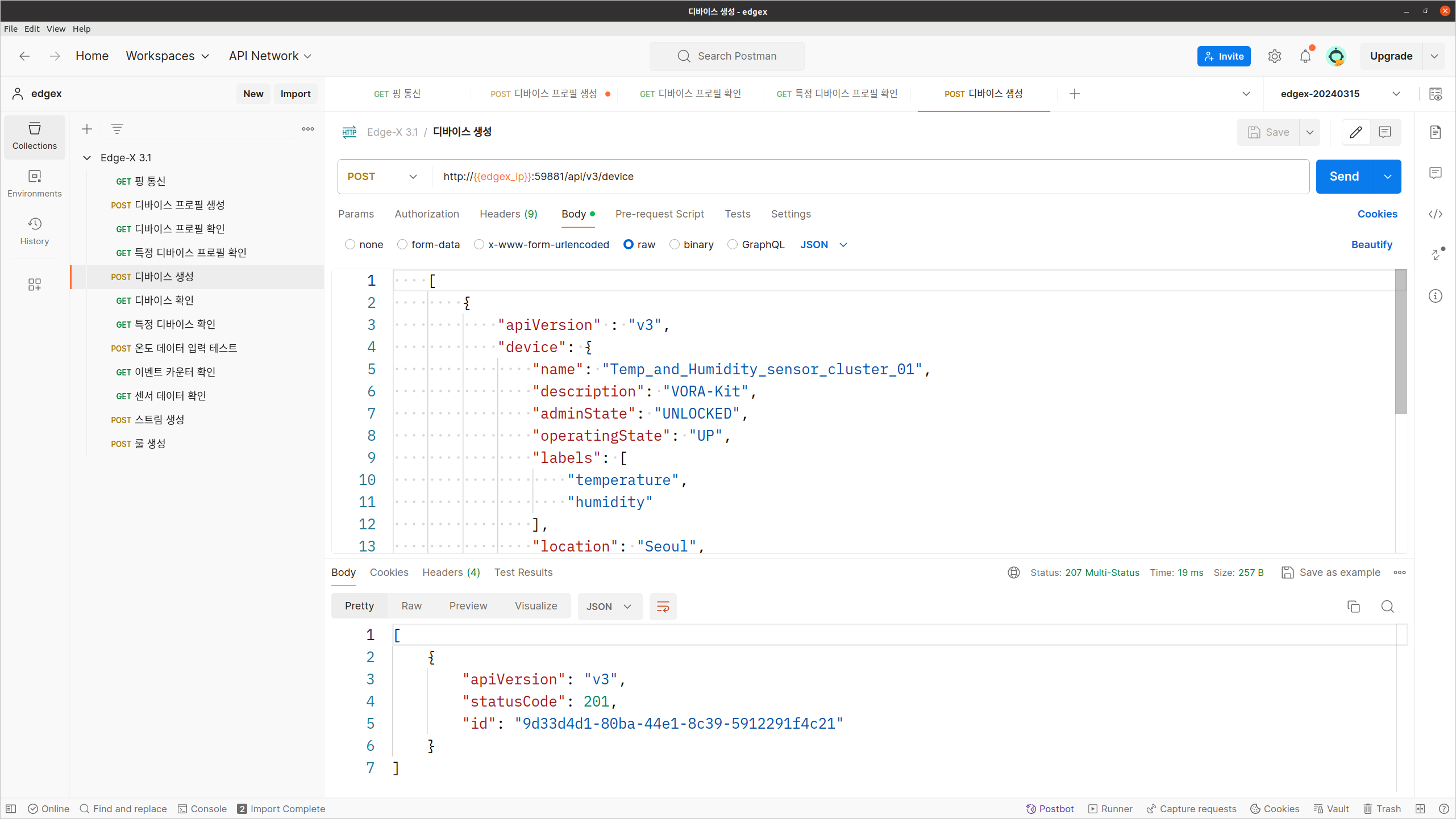This screenshot has height=819, width=1456.
Task: Click the Send button
Action: point(1344,177)
